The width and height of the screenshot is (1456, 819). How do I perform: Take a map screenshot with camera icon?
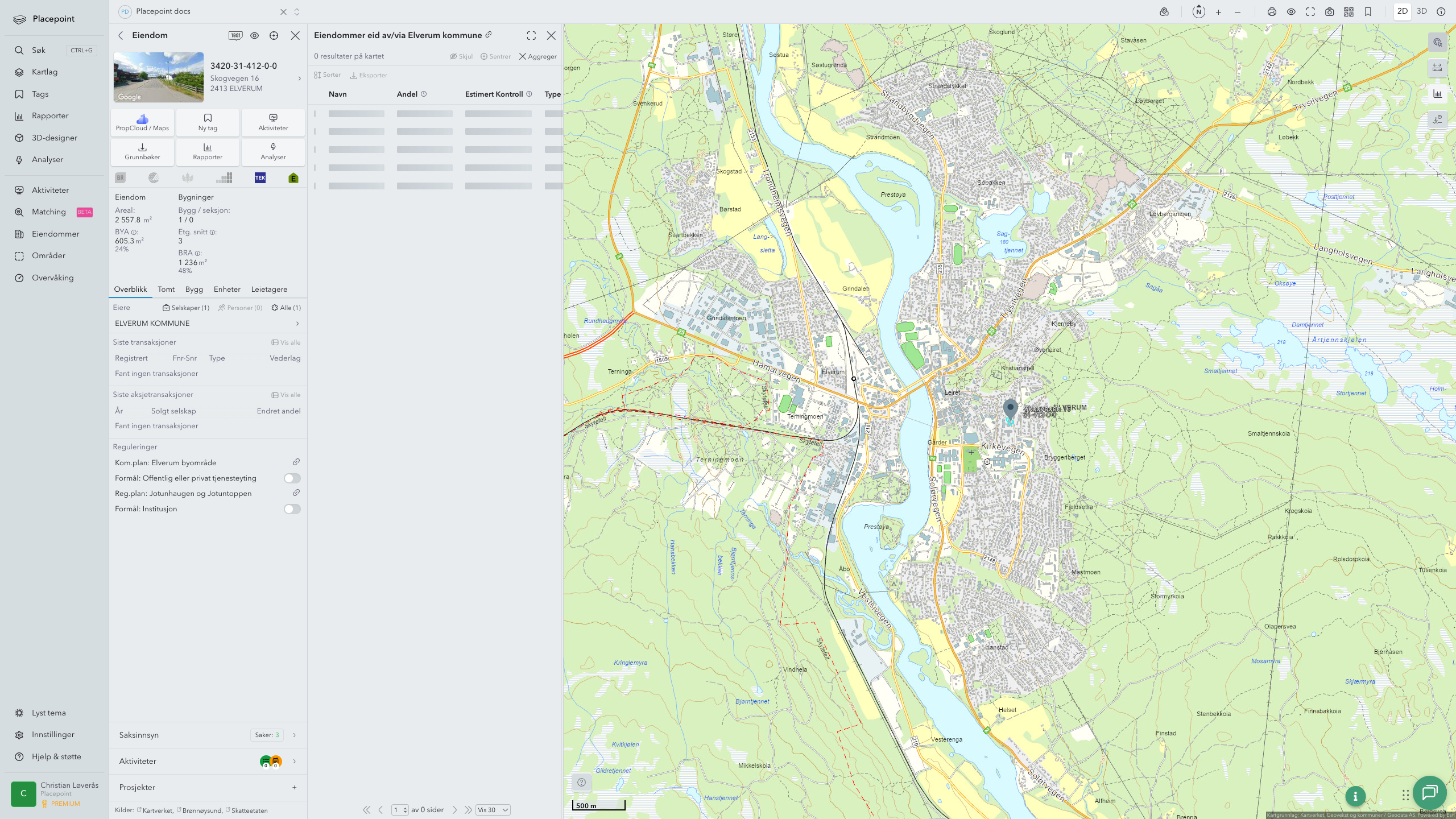point(1329,12)
